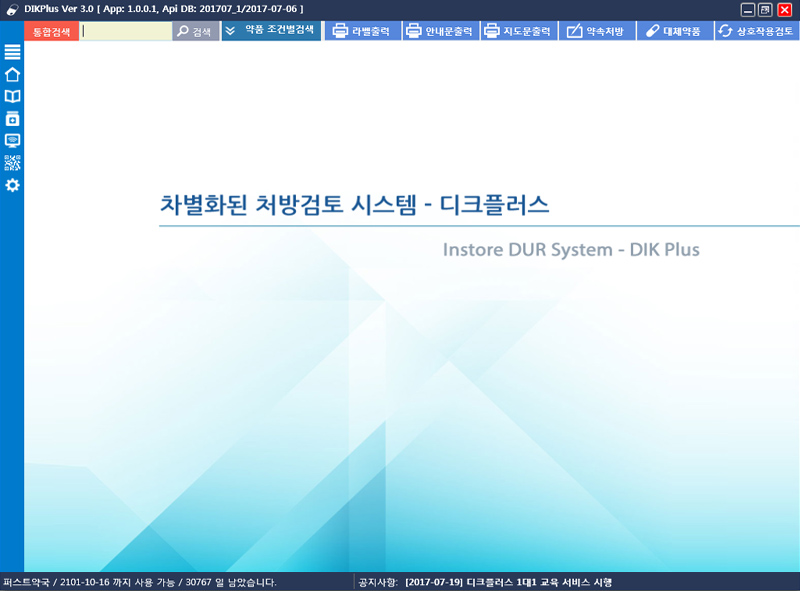Open settings gear in the sidebar

12,186
